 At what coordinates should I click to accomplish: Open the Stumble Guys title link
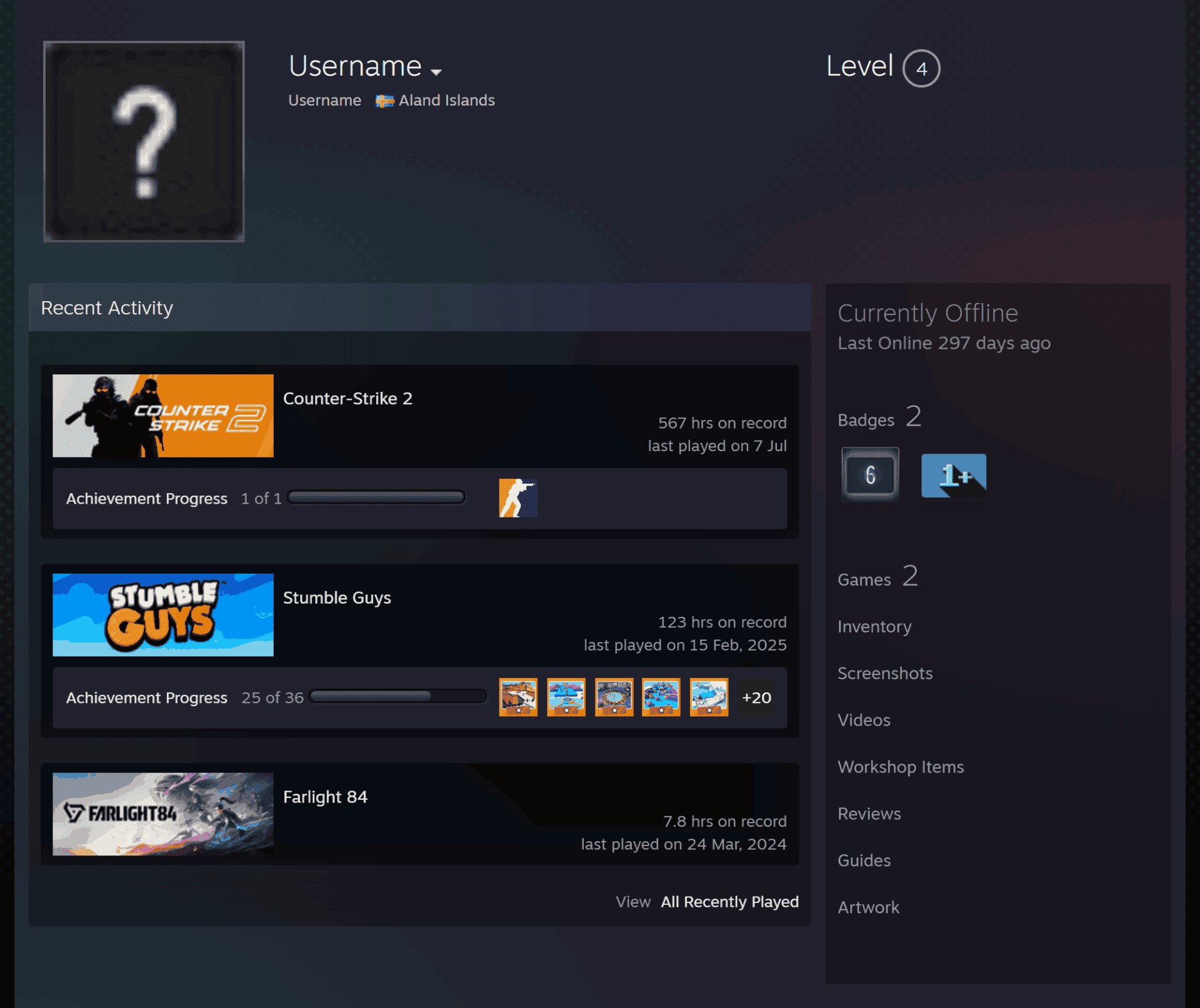[x=337, y=598]
